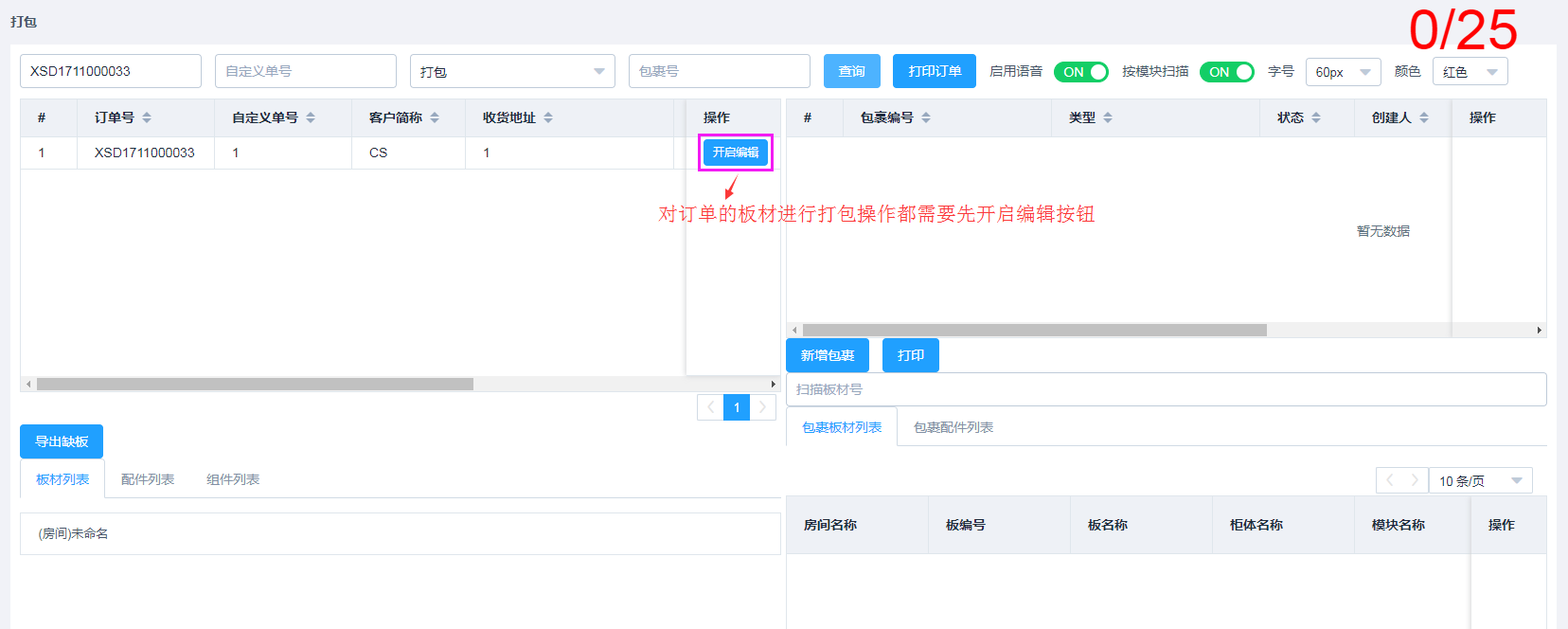The height and width of the screenshot is (629, 1568).
Task: Switch to the 配件列表 tab
Action: tap(148, 479)
